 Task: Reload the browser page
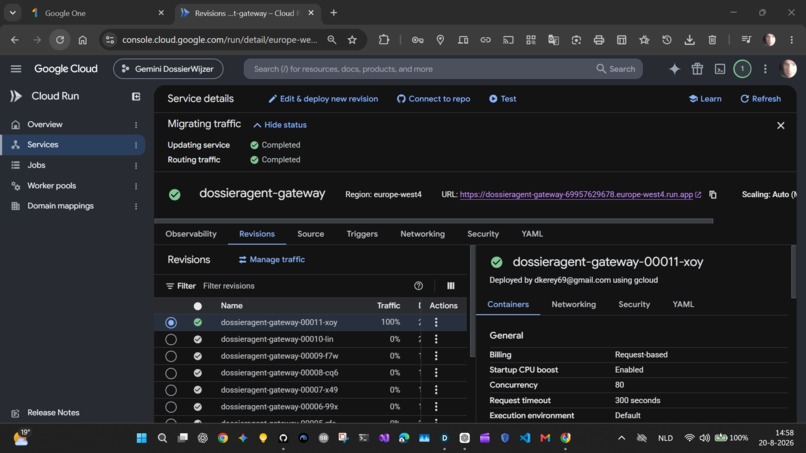[60, 40]
